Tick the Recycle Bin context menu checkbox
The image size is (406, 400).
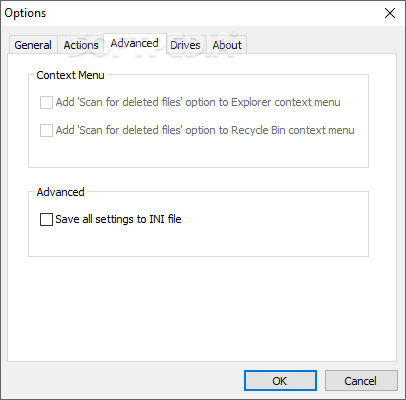pos(46,130)
